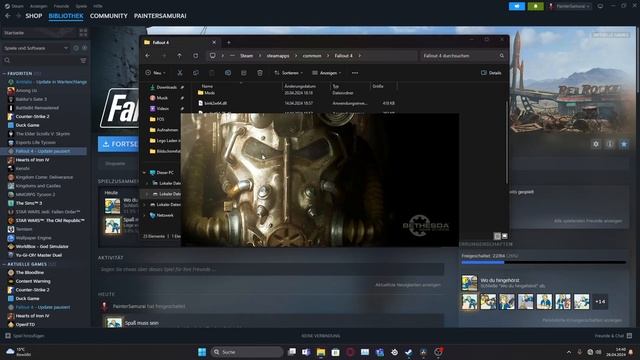Toggle the Details pane in Explorer
Viewport: 640px width, 360px height.
[x=491, y=73]
